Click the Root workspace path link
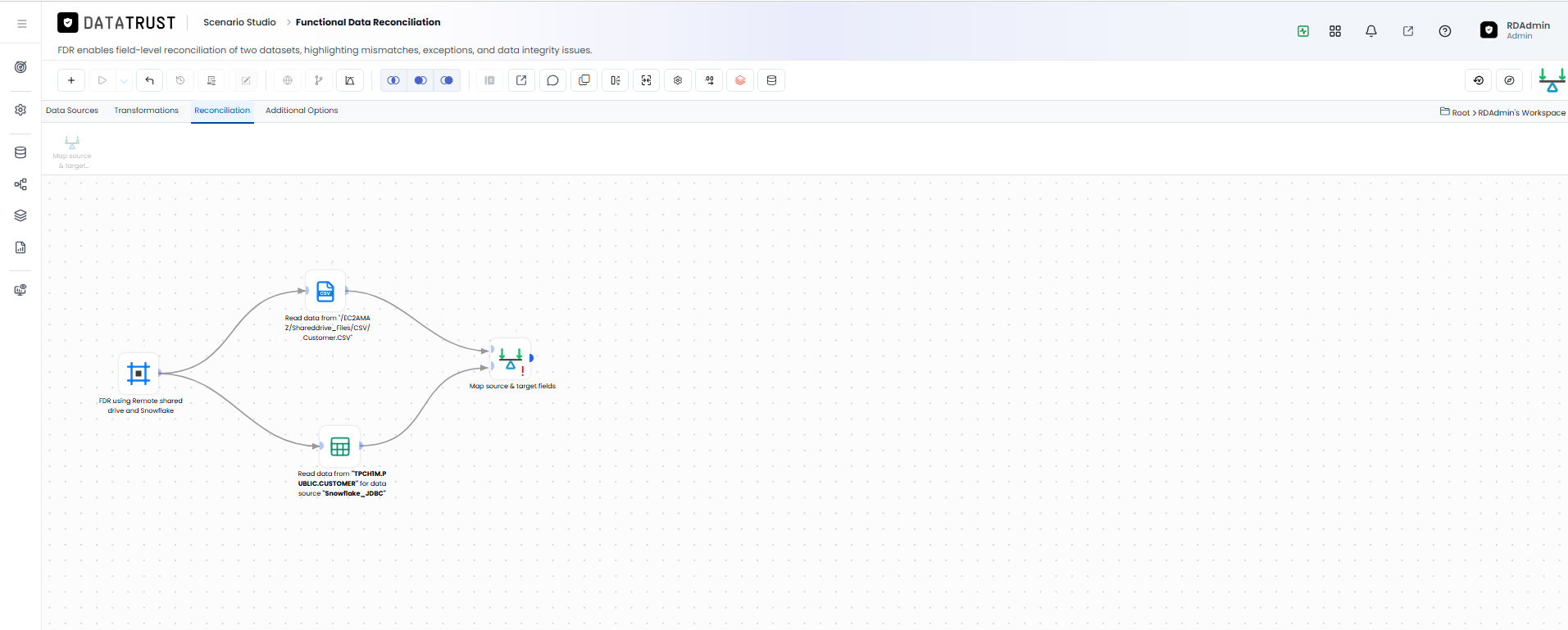 point(1461,113)
